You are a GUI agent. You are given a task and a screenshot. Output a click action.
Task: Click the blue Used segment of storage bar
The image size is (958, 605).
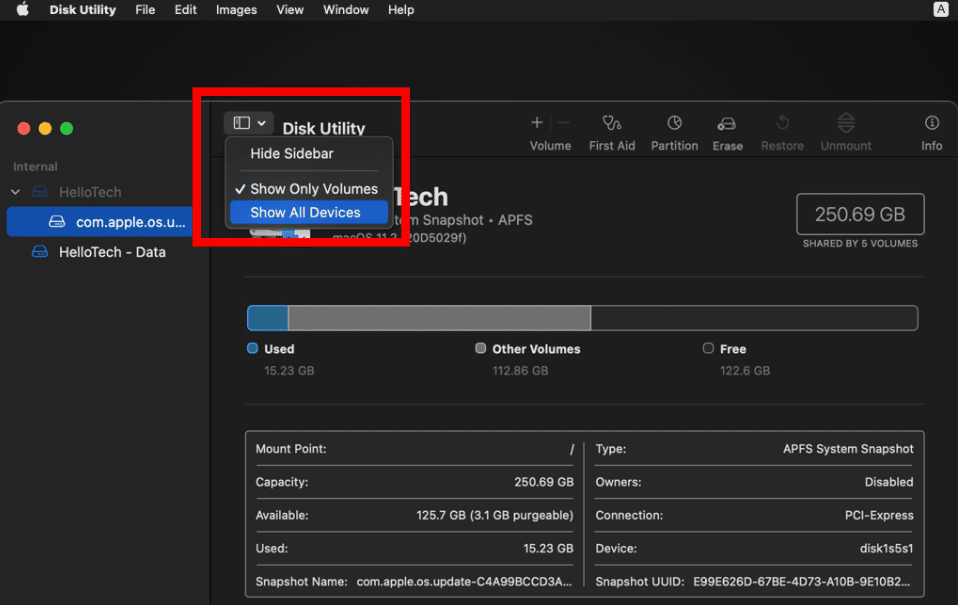click(x=268, y=318)
